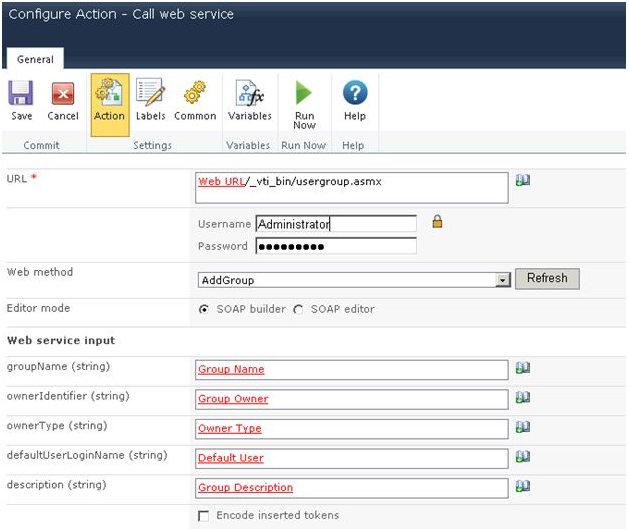Click insert reference icon beside URL field
Viewport: 629px width, 529px height.
click(x=523, y=180)
